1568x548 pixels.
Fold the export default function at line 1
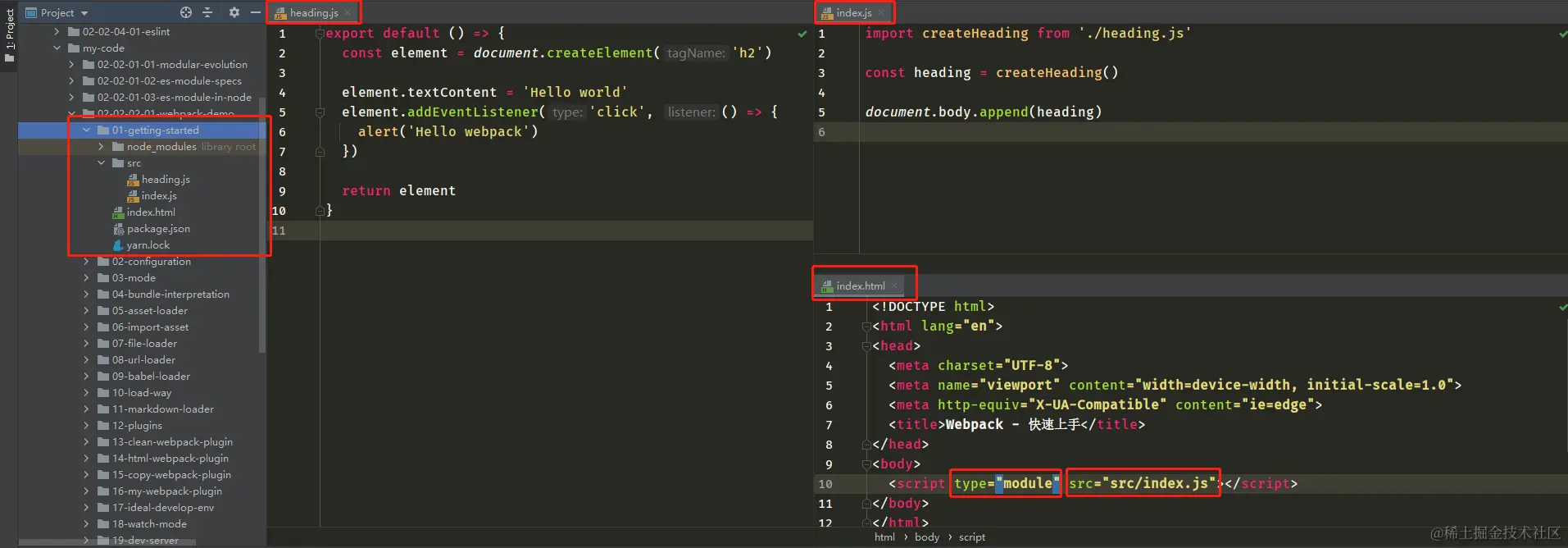click(320, 34)
